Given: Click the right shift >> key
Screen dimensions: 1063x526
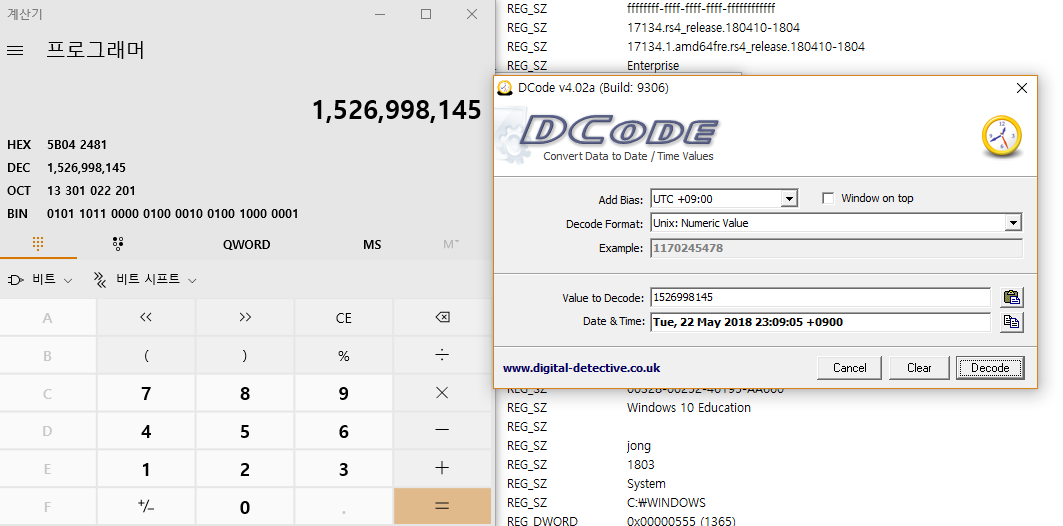Looking at the screenshot, I should 245,317.
